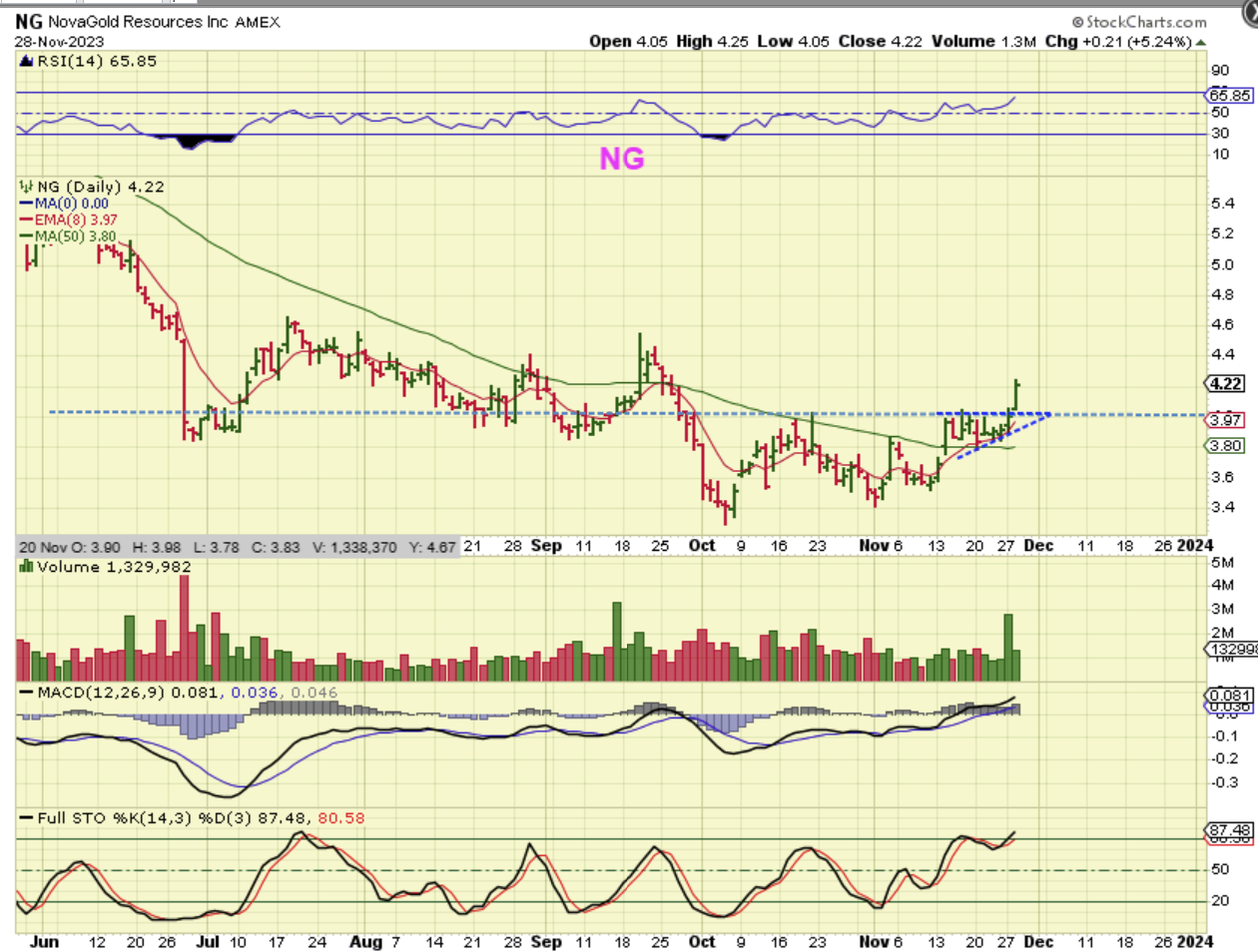Screen dimensions: 1258x952
Task: Click the 87.48 stochastic tag on axis
Action: point(1229,830)
